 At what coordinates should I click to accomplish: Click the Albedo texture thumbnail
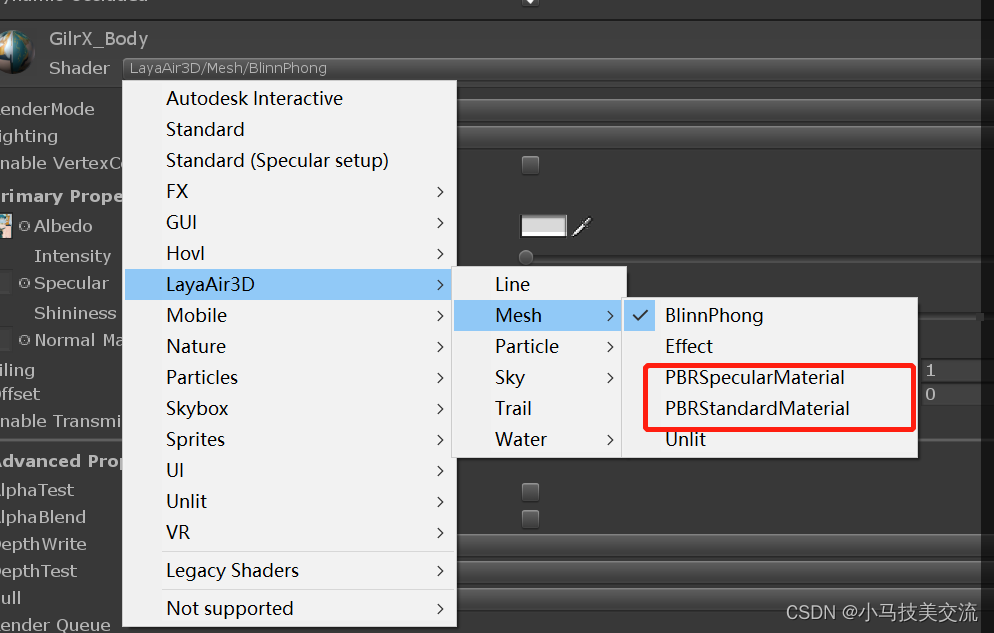point(6,226)
